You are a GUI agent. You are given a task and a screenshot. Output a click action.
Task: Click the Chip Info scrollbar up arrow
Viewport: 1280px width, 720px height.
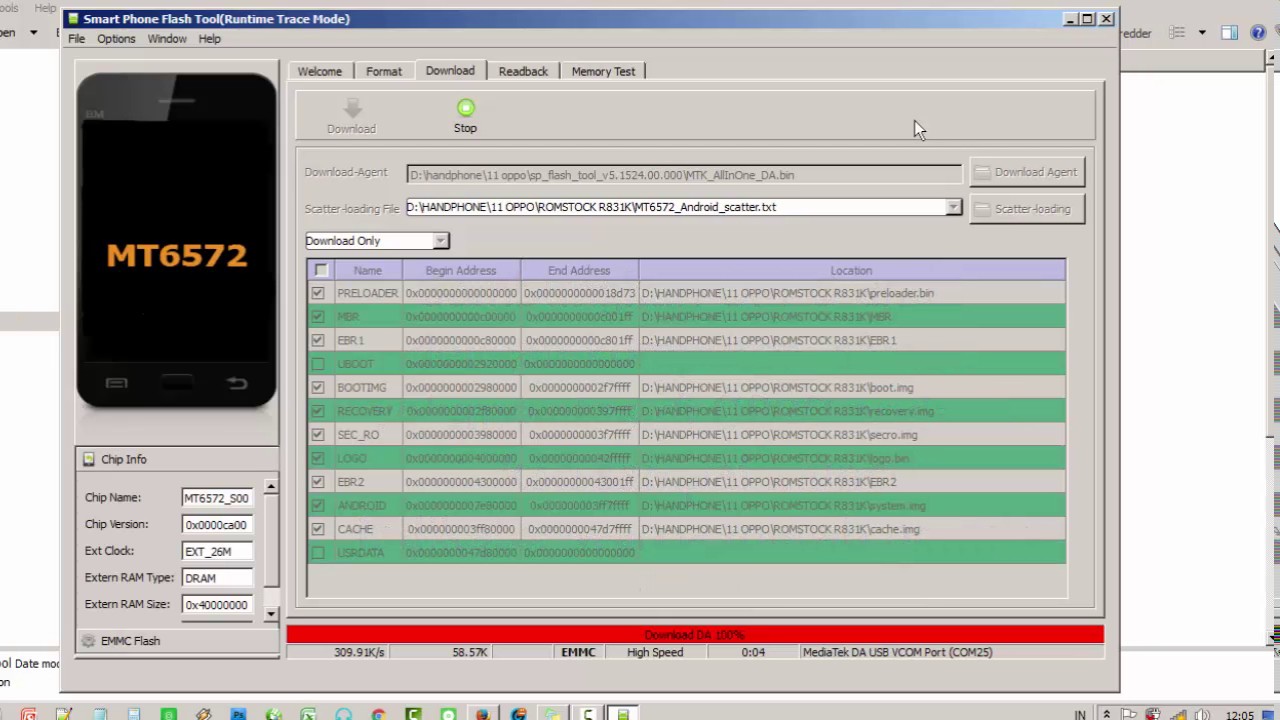(x=271, y=486)
